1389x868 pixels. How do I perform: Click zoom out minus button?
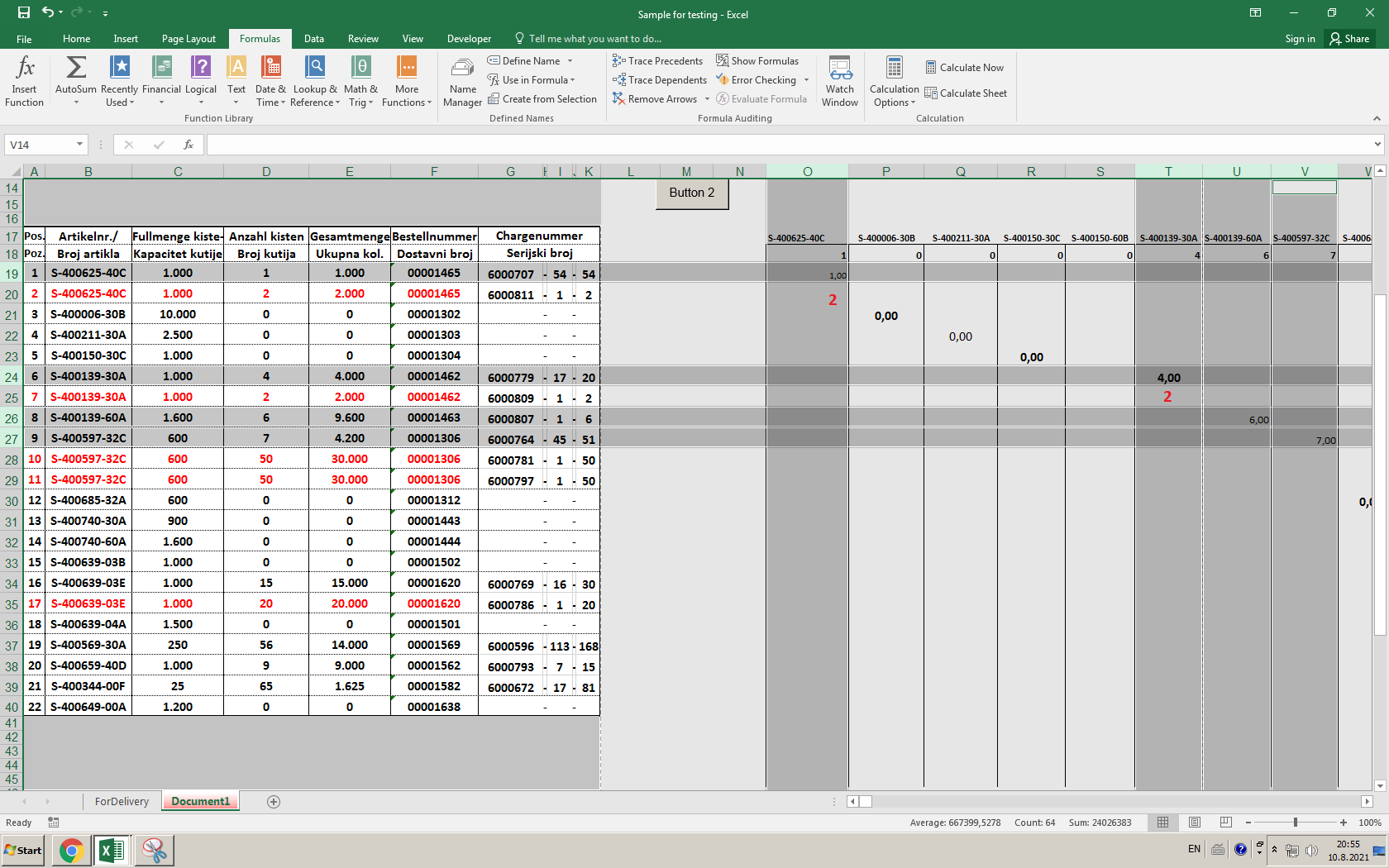click(1248, 823)
